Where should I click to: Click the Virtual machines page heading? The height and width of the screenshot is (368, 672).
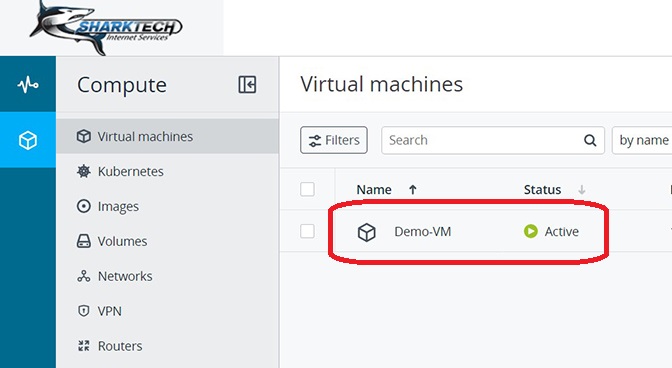point(381,84)
